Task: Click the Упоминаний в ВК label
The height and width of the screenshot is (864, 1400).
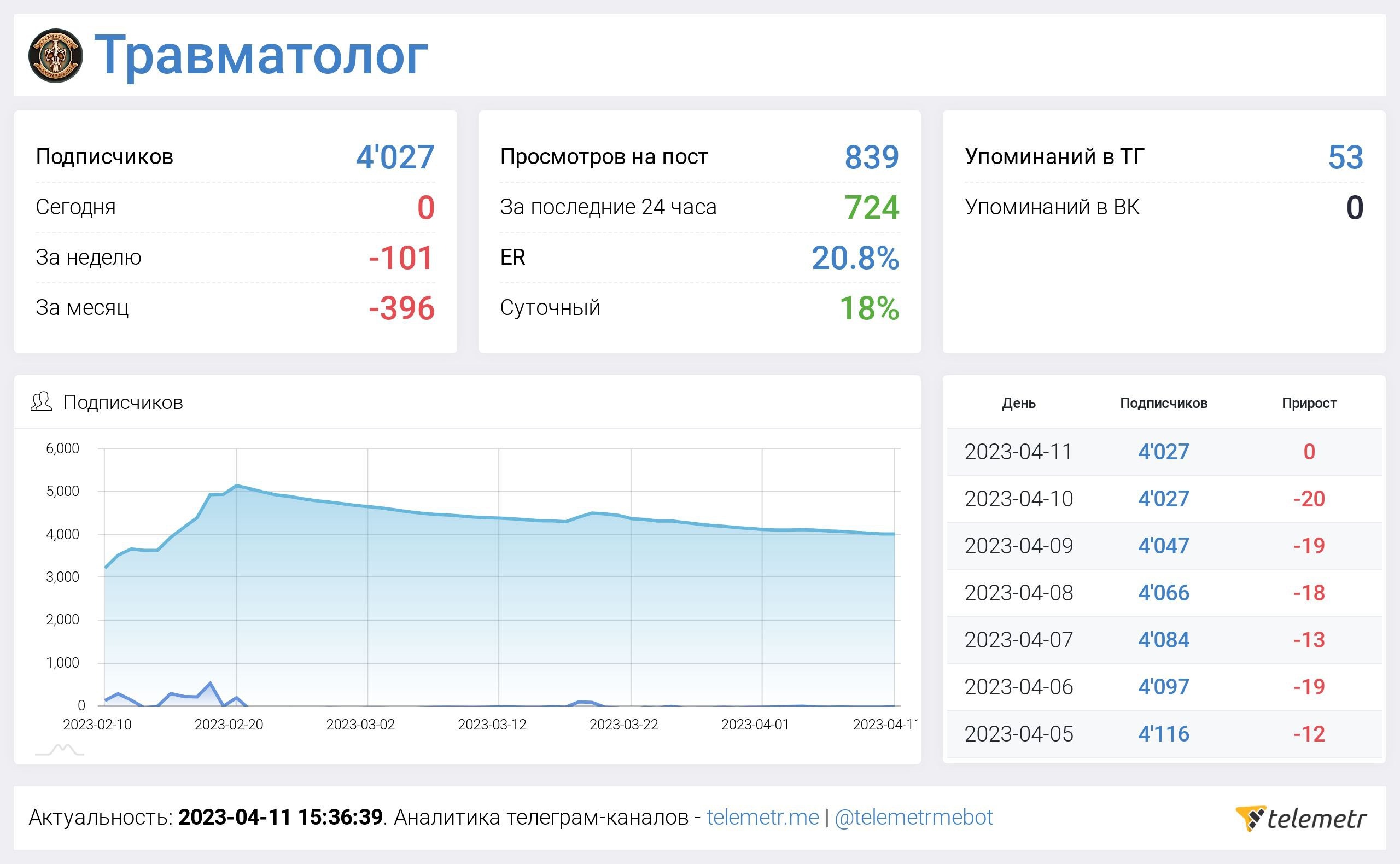Action: pyautogui.click(x=1052, y=206)
